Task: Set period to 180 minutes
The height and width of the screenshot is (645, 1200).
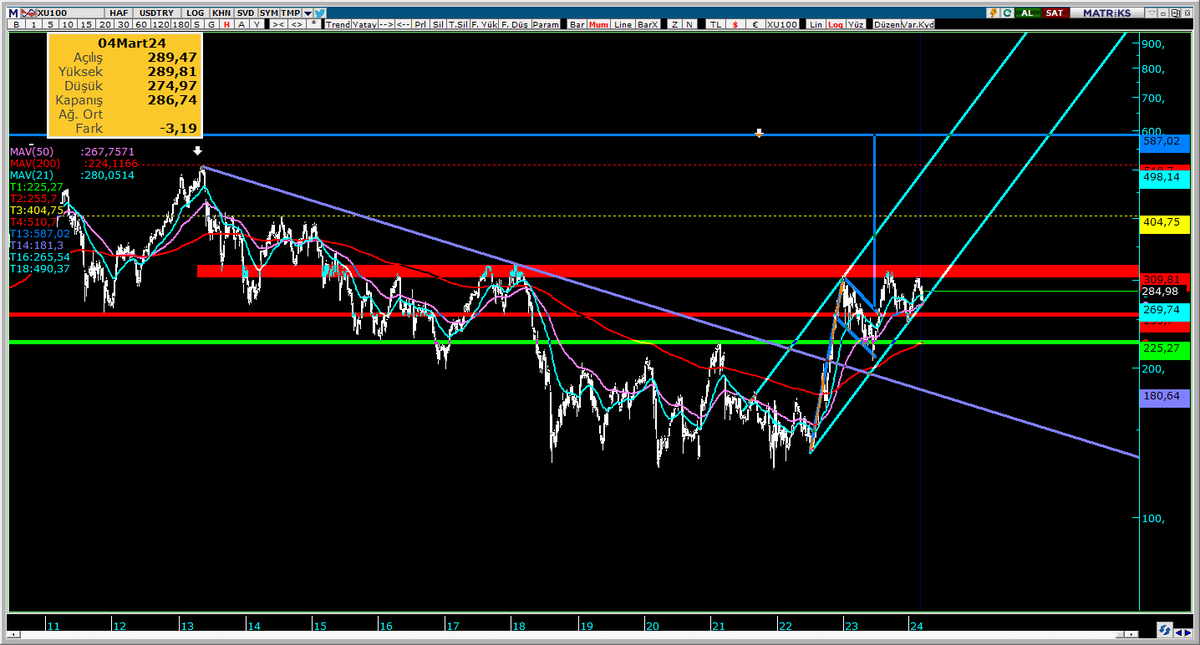Action: click(x=181, y=24)
